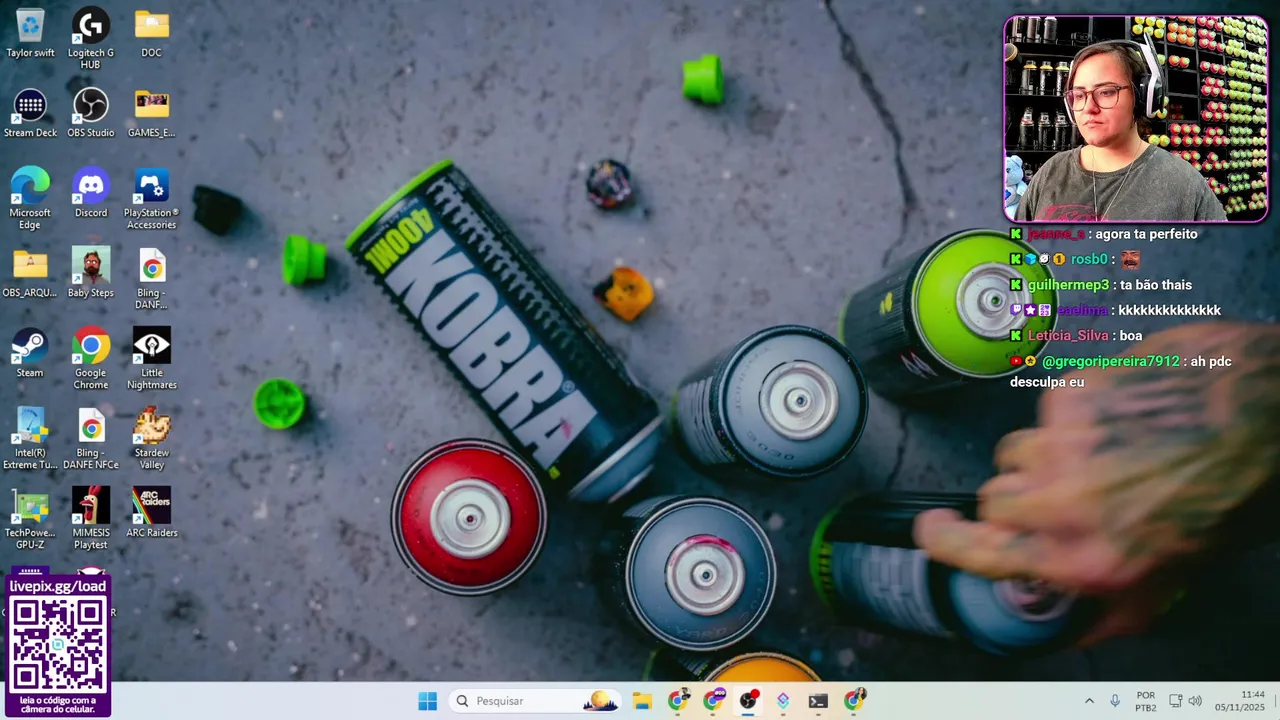The width and height of the screenshot is (1280, 720).
Task: Open the Taylor swift recycle bin icon
Action: coord(30,32)
